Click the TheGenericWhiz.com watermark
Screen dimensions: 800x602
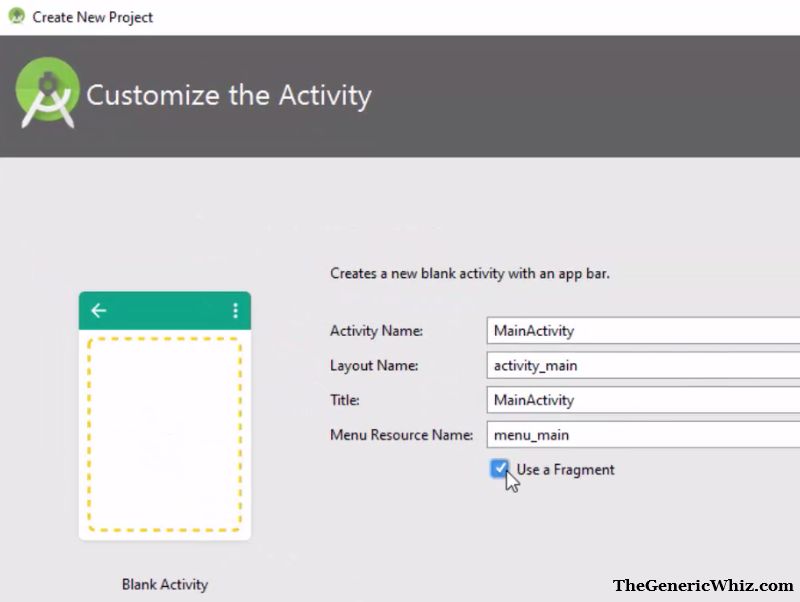click(x=703, y=585)
